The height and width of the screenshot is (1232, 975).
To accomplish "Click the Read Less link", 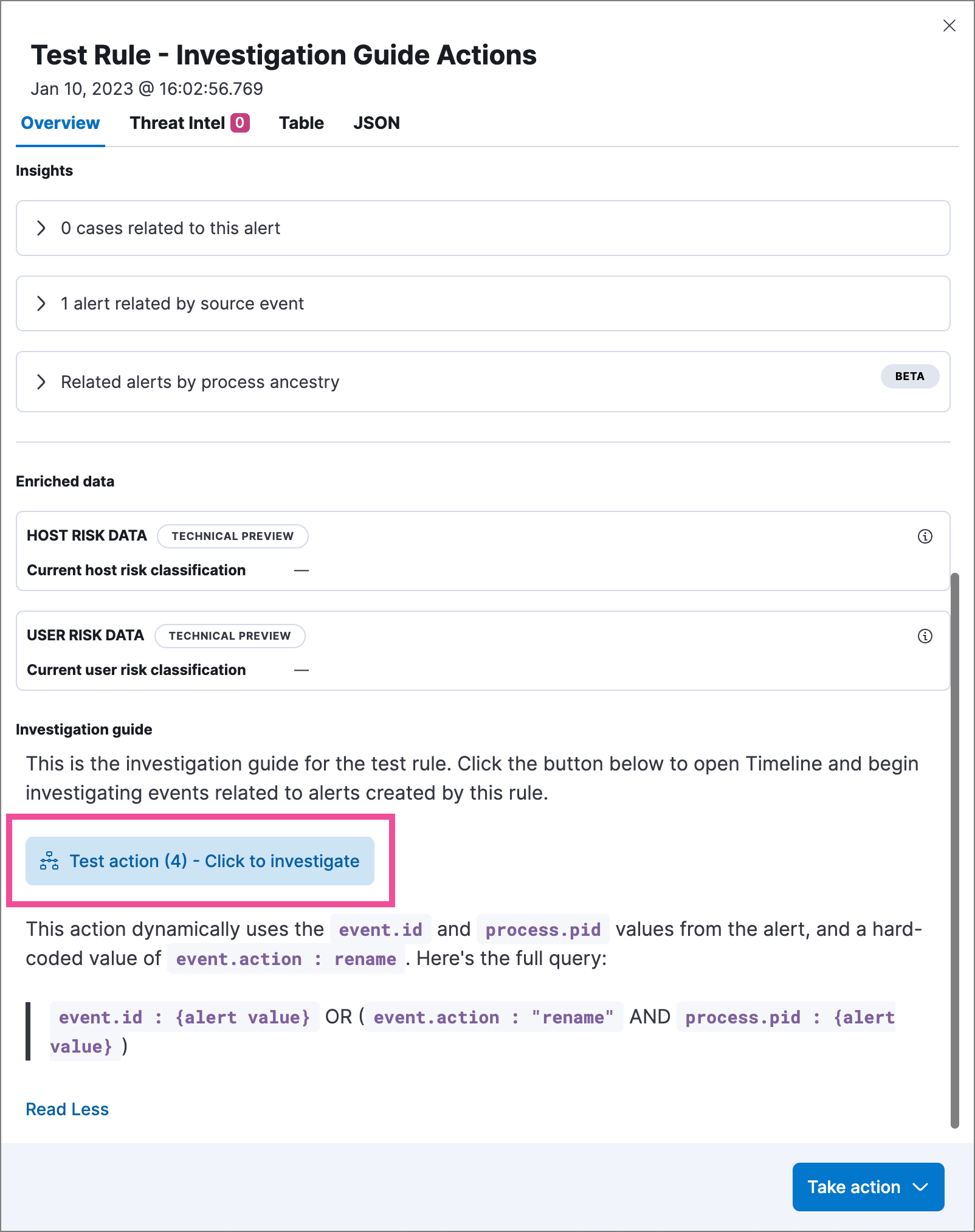I will pos(67,1109).
